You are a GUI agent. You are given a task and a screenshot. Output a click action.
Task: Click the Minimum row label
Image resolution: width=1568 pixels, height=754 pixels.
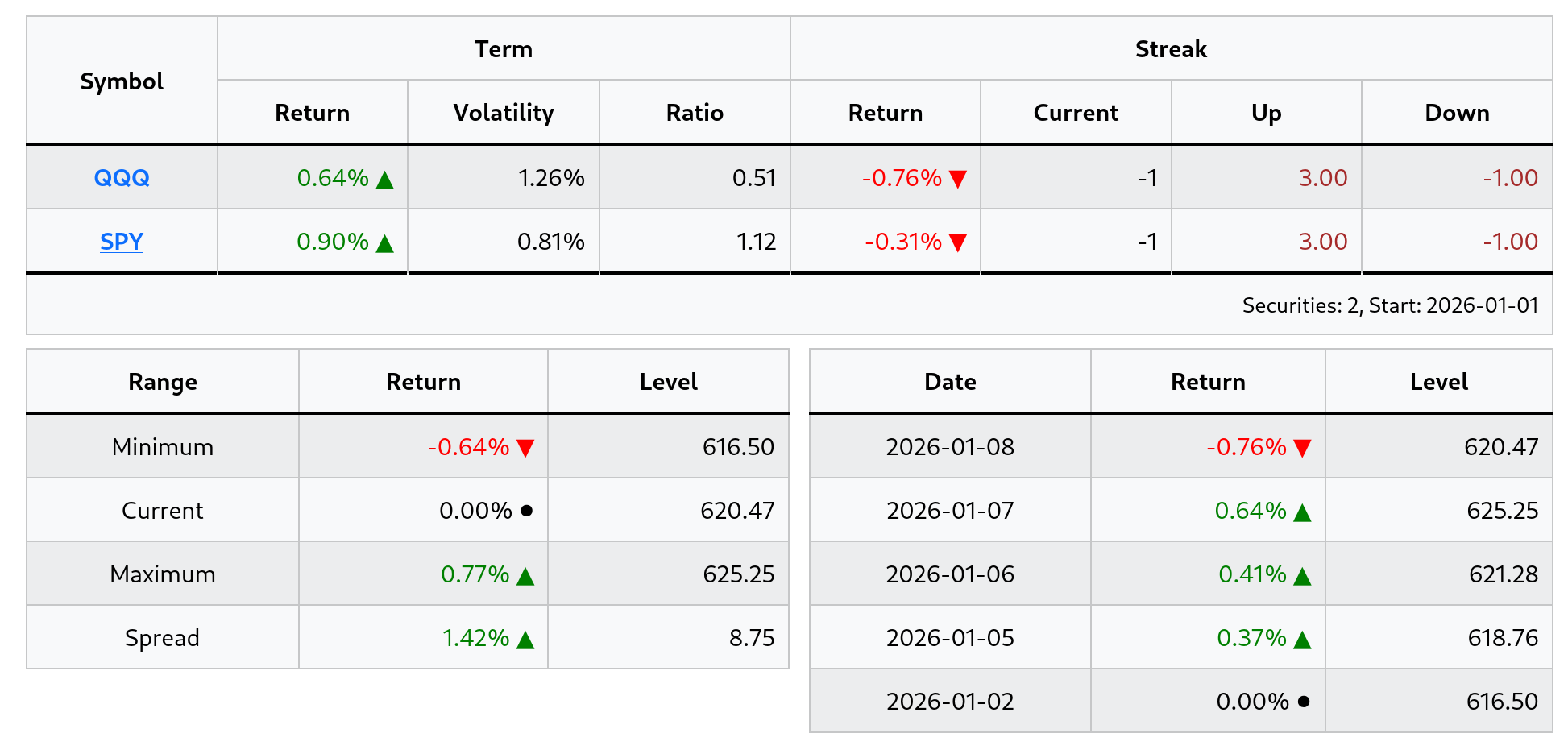tap(163, 446)
